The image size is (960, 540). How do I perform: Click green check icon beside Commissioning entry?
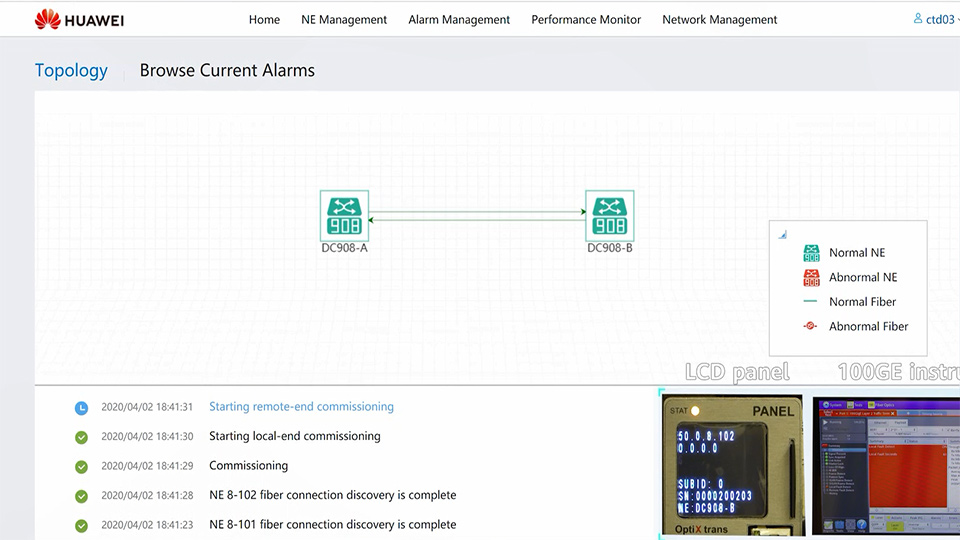point(81,466)
